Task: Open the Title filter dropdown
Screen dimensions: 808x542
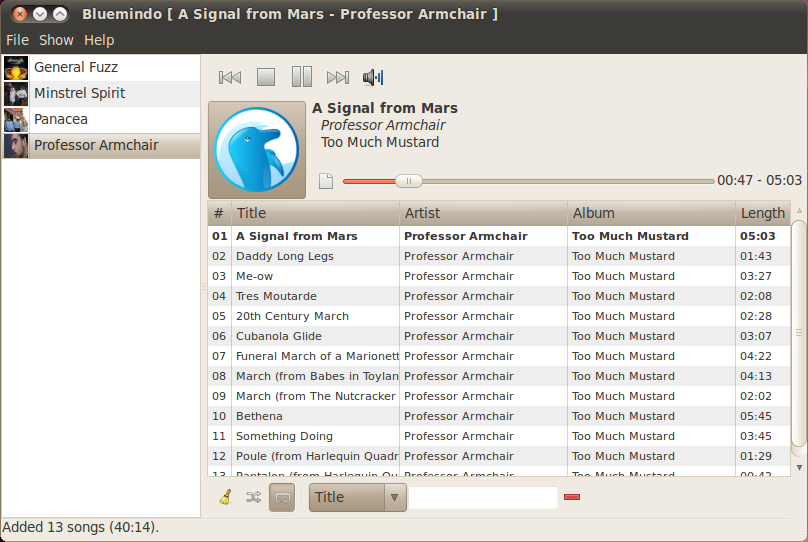Action: point(357,497)
